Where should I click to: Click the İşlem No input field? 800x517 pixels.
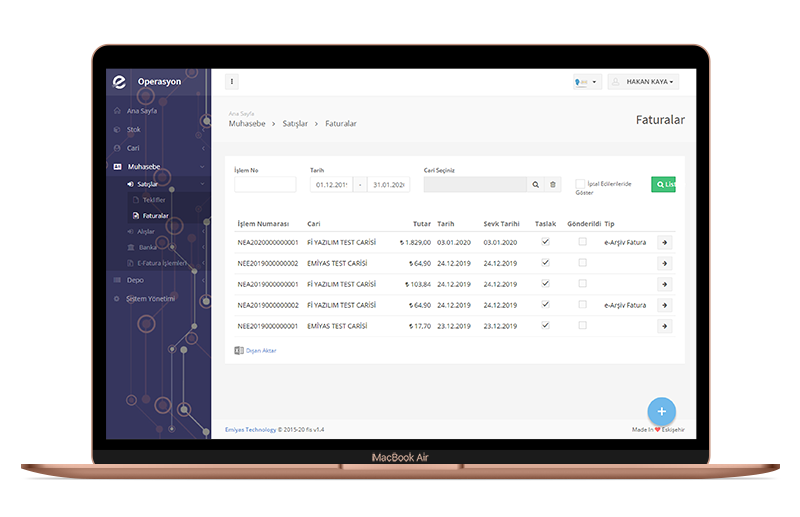pyautogui.click(x=265, y=185)
